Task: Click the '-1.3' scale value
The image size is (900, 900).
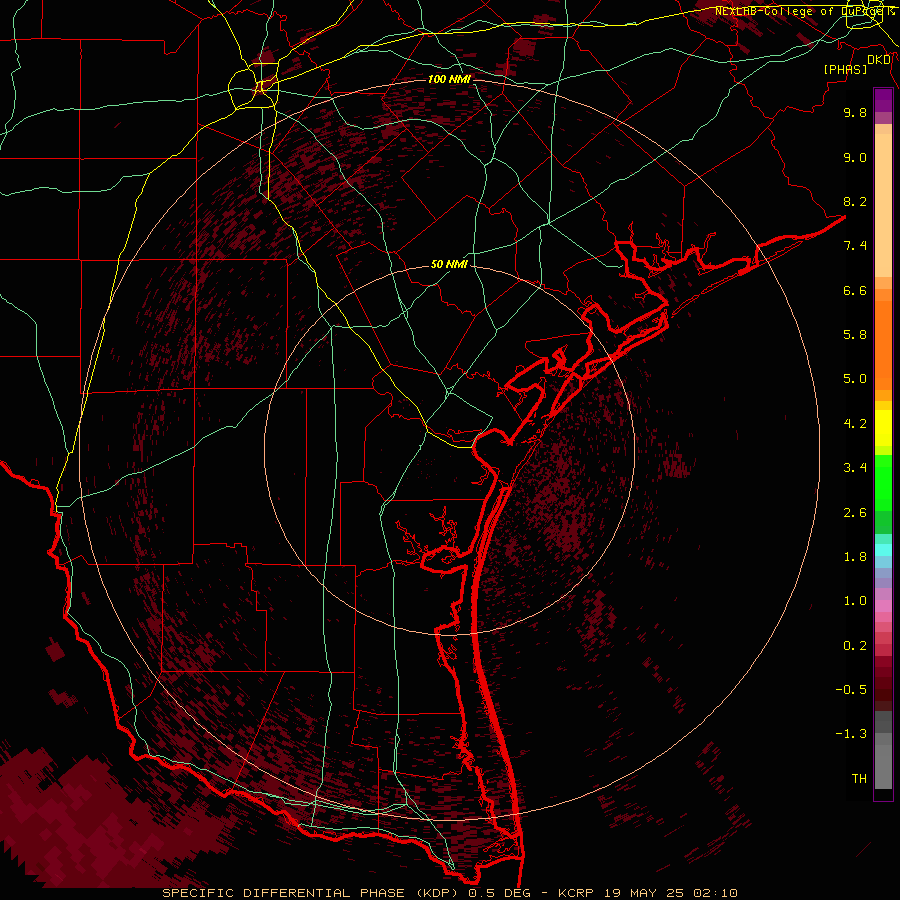Action: coord(851,734)
